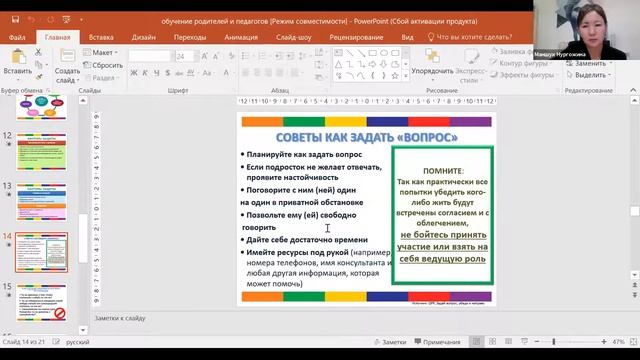Open the Заменить replace dropdown

[x=589, y=64]
